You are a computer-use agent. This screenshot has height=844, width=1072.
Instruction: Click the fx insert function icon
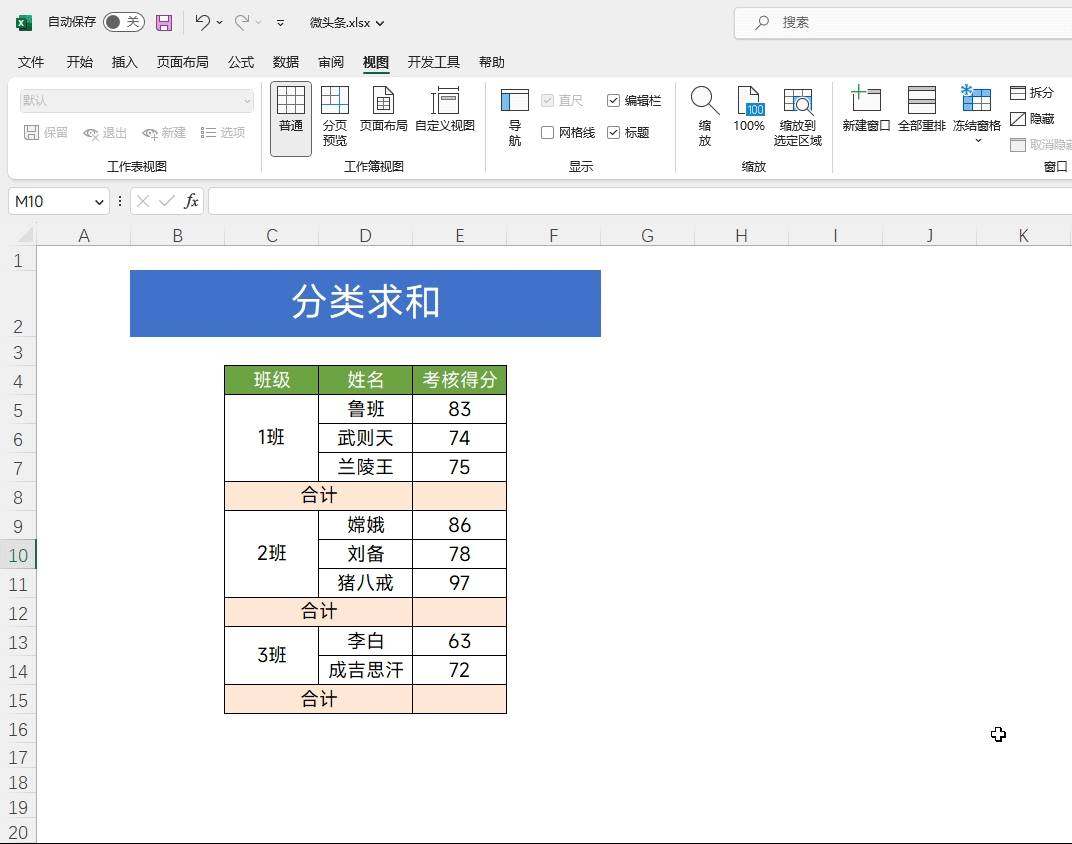[191, 201]
